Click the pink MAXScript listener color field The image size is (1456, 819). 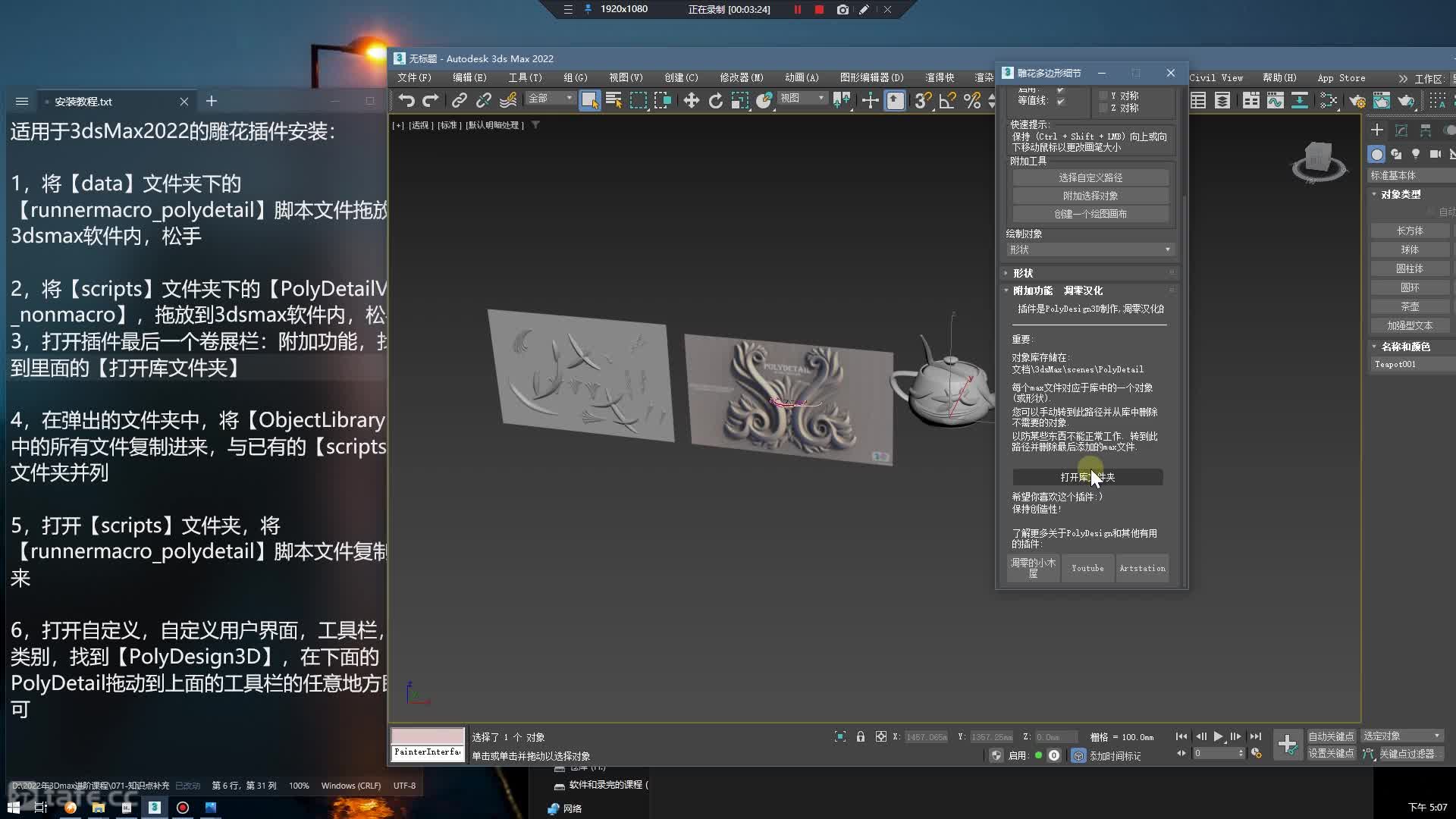point(428,736)
